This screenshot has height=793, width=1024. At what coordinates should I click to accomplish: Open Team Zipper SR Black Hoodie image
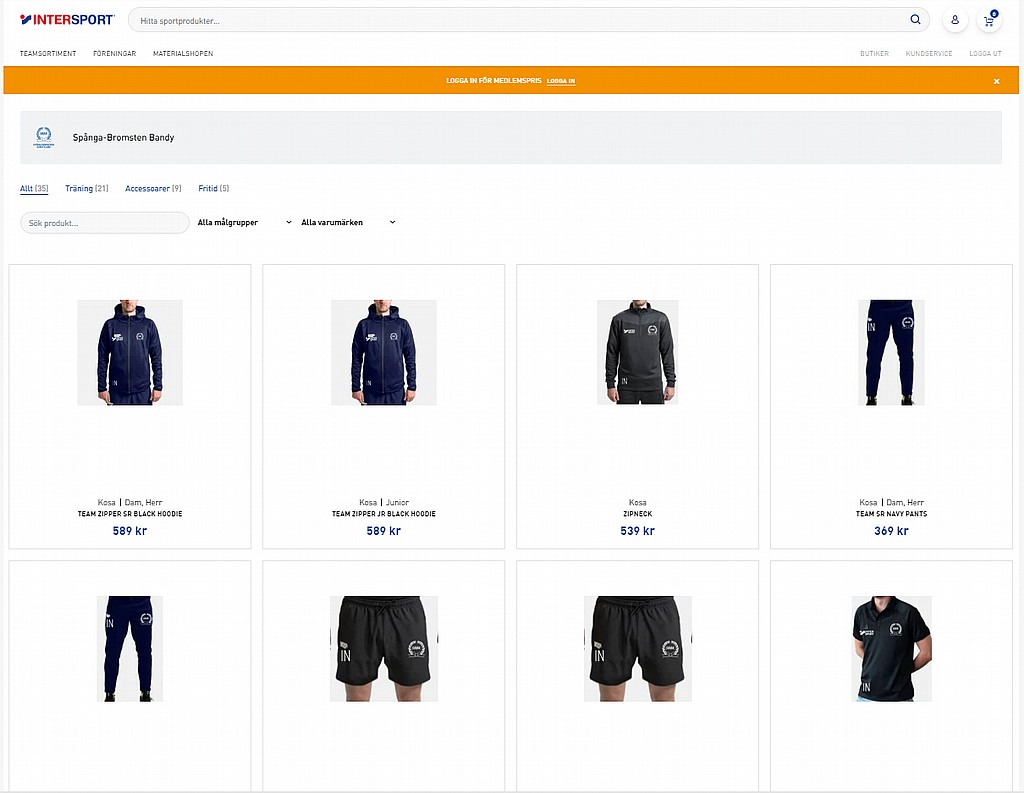(x=130, y=353)
